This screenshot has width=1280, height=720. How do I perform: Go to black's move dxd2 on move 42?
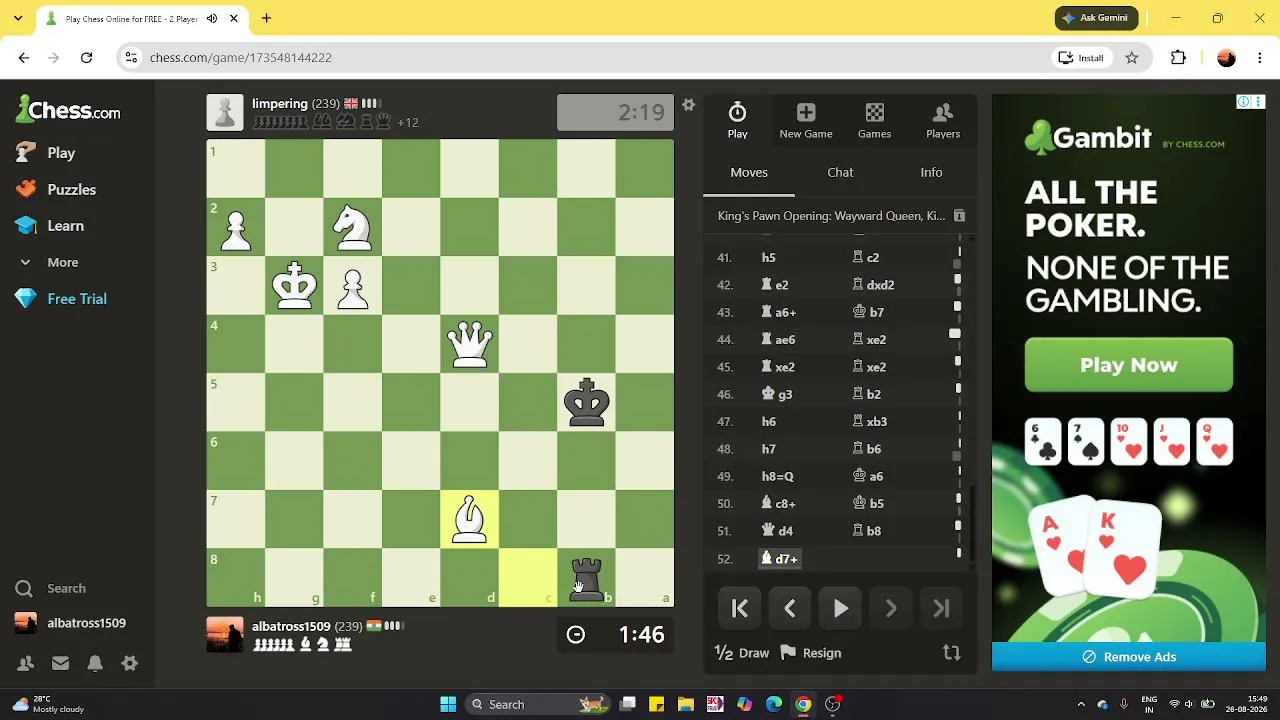tap(873, 285)
